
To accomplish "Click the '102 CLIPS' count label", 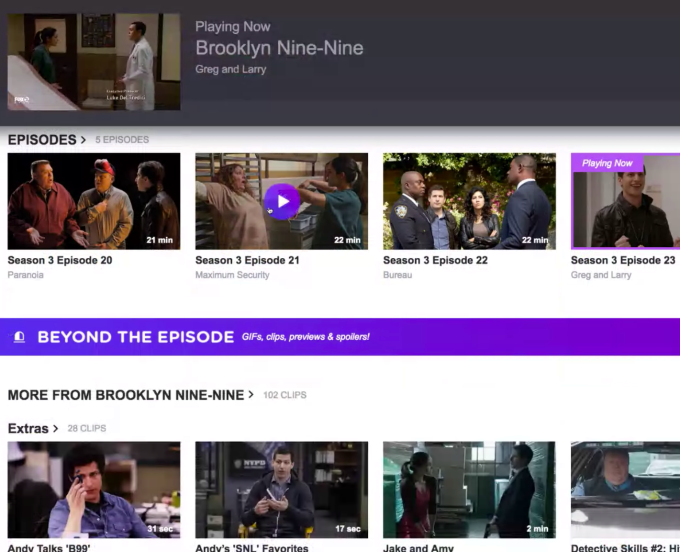I will pos(285,395).
